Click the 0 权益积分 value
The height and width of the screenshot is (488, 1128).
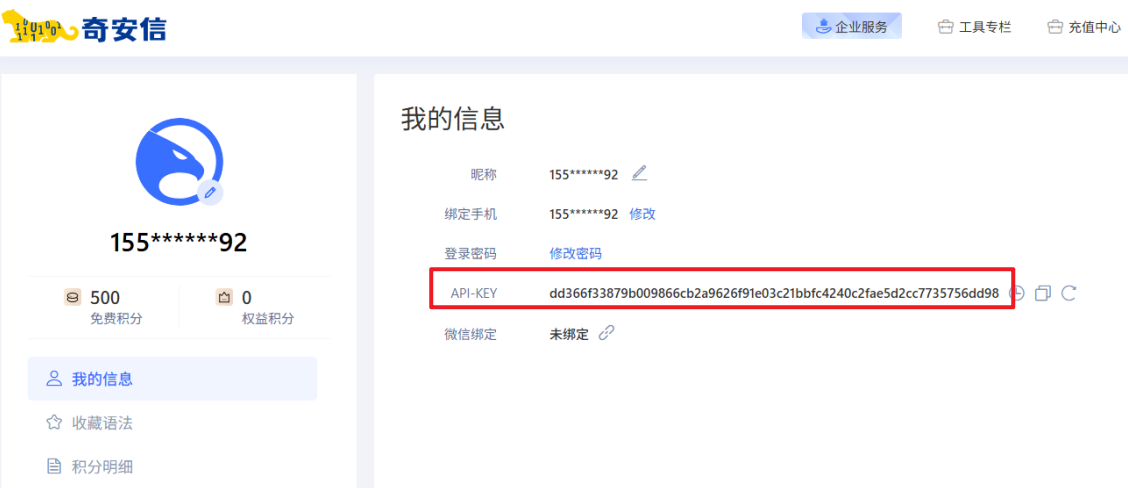pos(247,297)
